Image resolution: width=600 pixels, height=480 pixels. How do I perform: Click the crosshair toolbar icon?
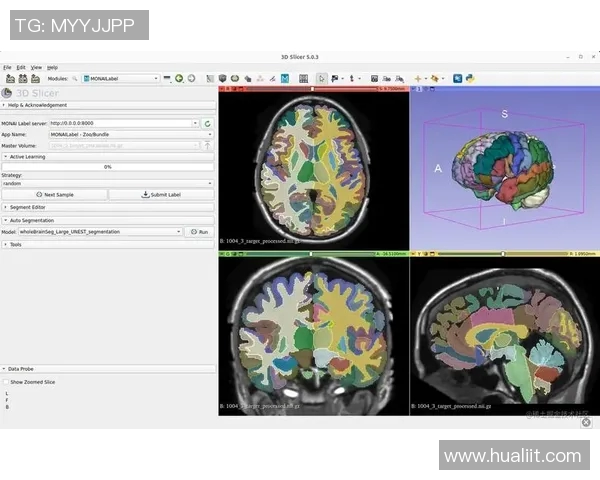[x=417, y=78]
